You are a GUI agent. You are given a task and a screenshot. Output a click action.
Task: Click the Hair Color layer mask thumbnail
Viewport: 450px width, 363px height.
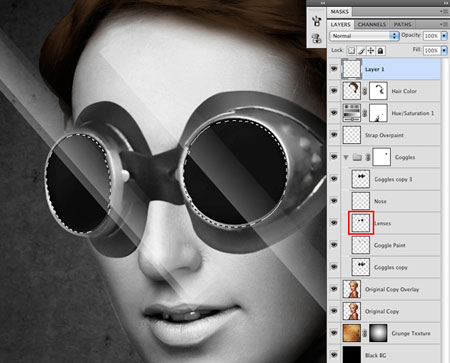tap(378, 91)
